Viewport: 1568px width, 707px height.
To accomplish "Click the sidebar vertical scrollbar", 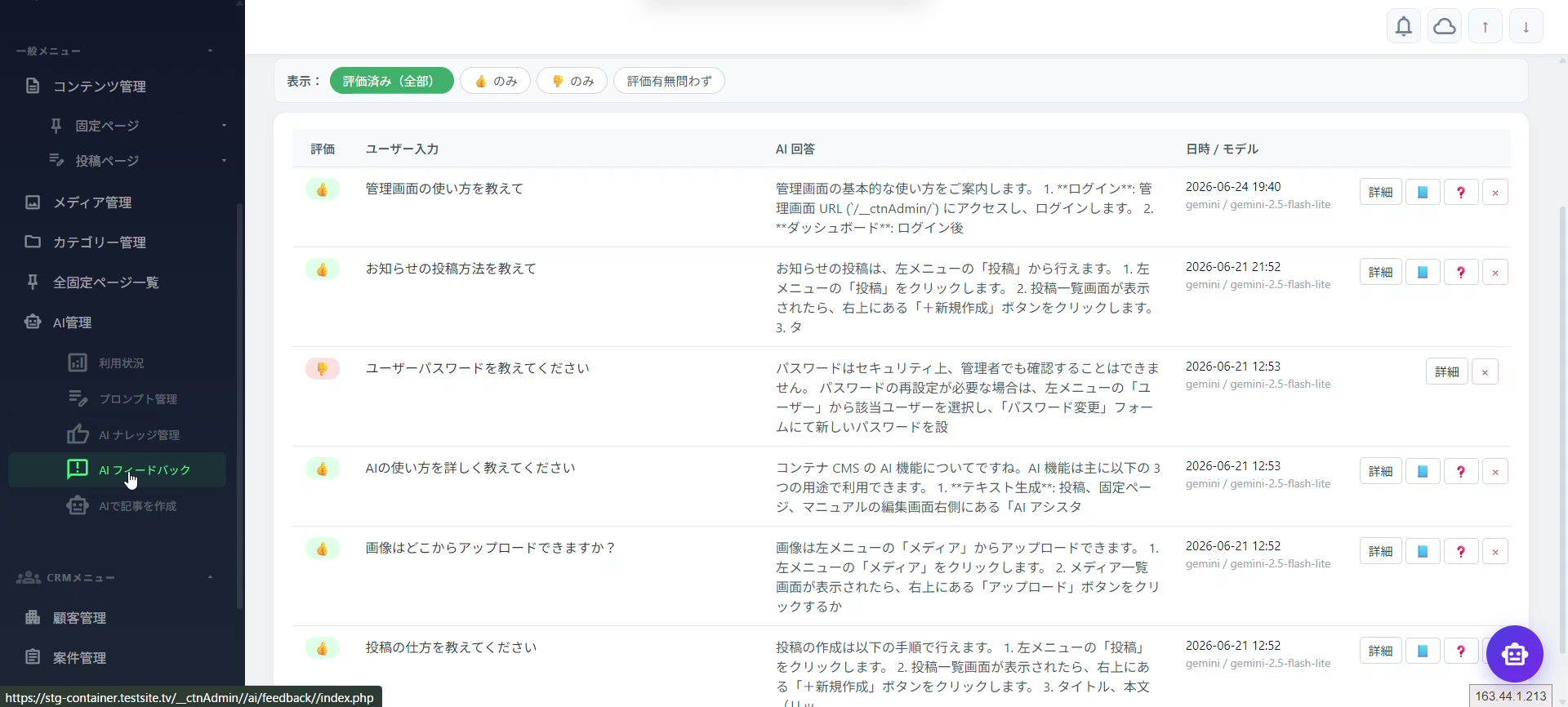I will coord(239,406).
